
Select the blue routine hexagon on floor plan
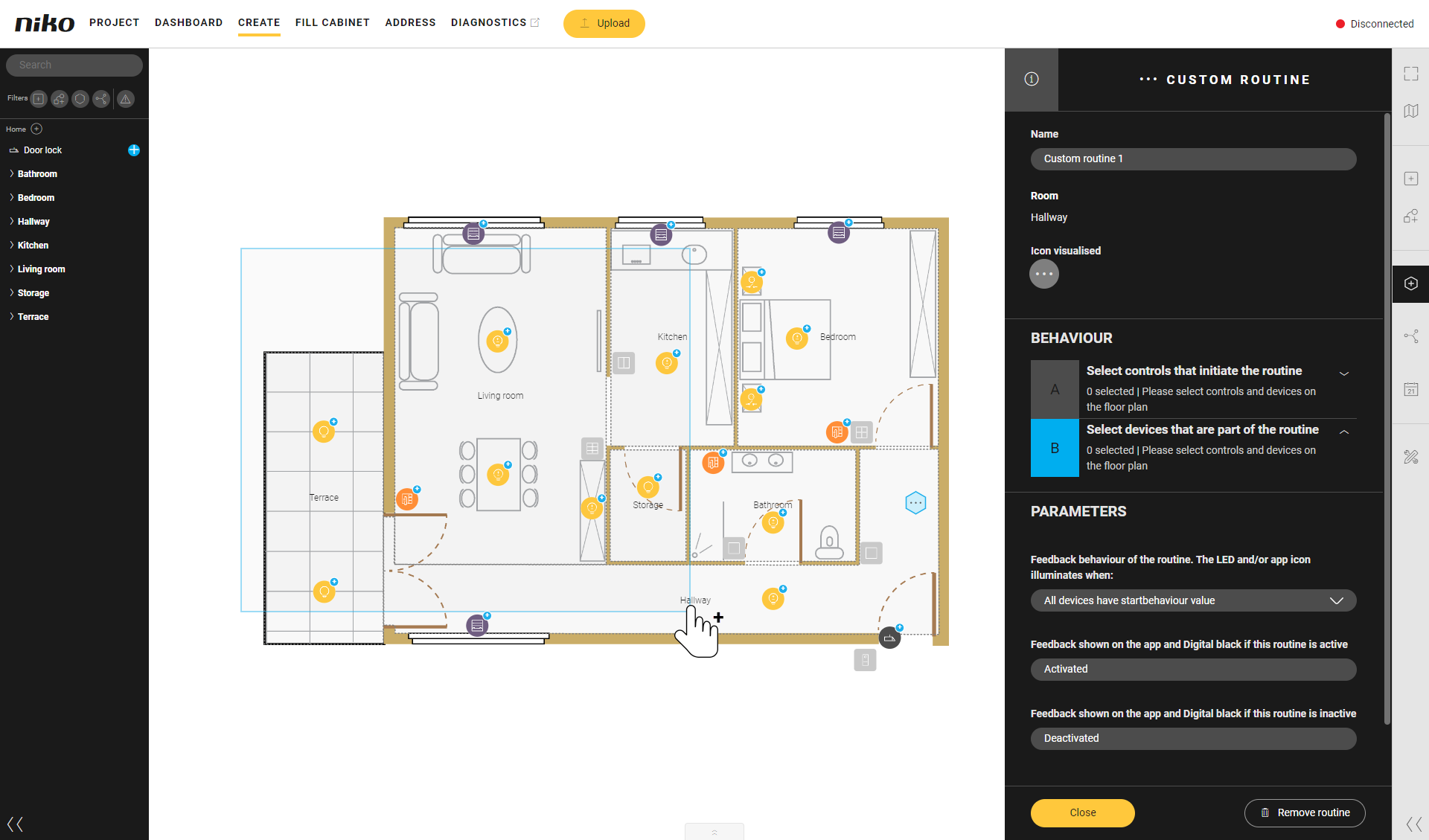tap(915, 503)
